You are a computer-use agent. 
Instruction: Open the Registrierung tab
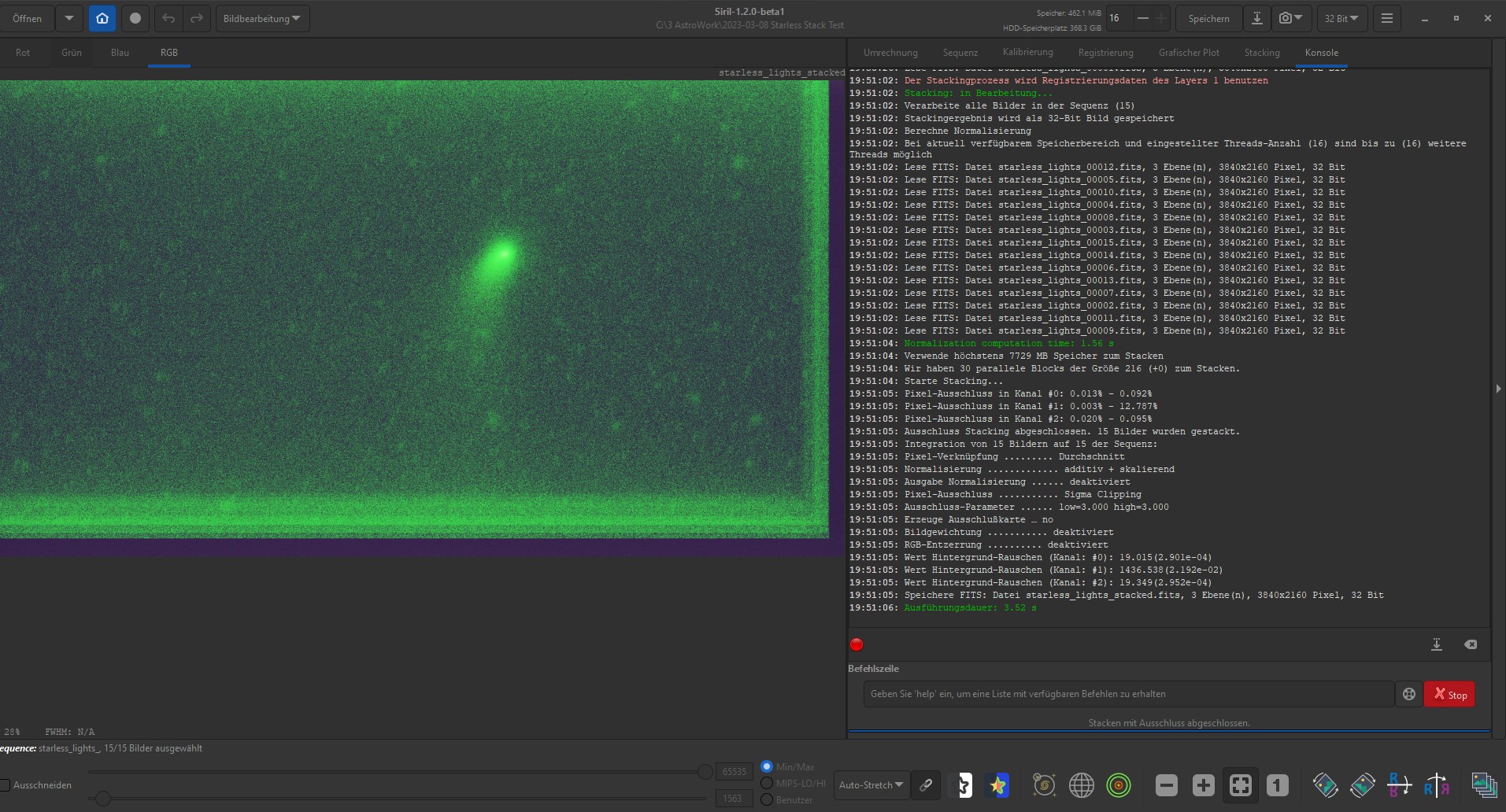click(1106, 53)
